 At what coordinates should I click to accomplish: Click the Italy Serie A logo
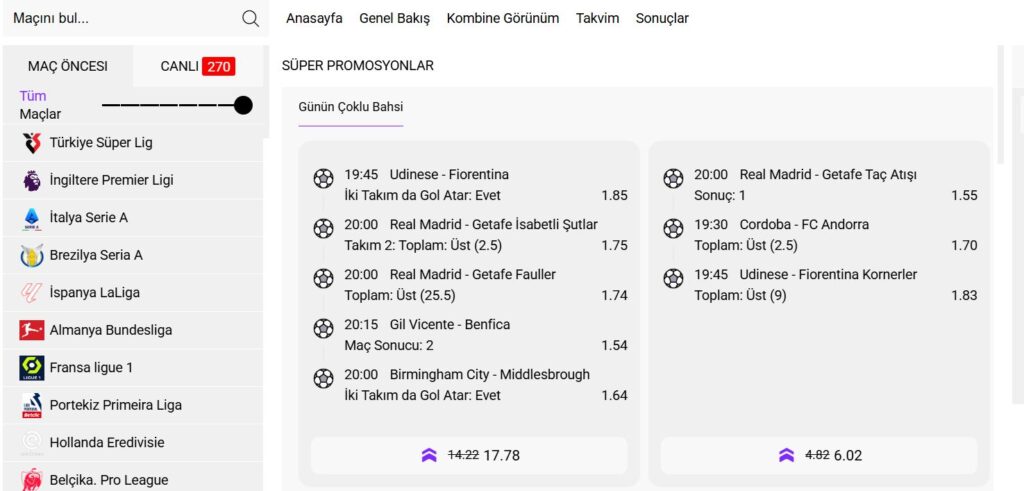[32, 218]
